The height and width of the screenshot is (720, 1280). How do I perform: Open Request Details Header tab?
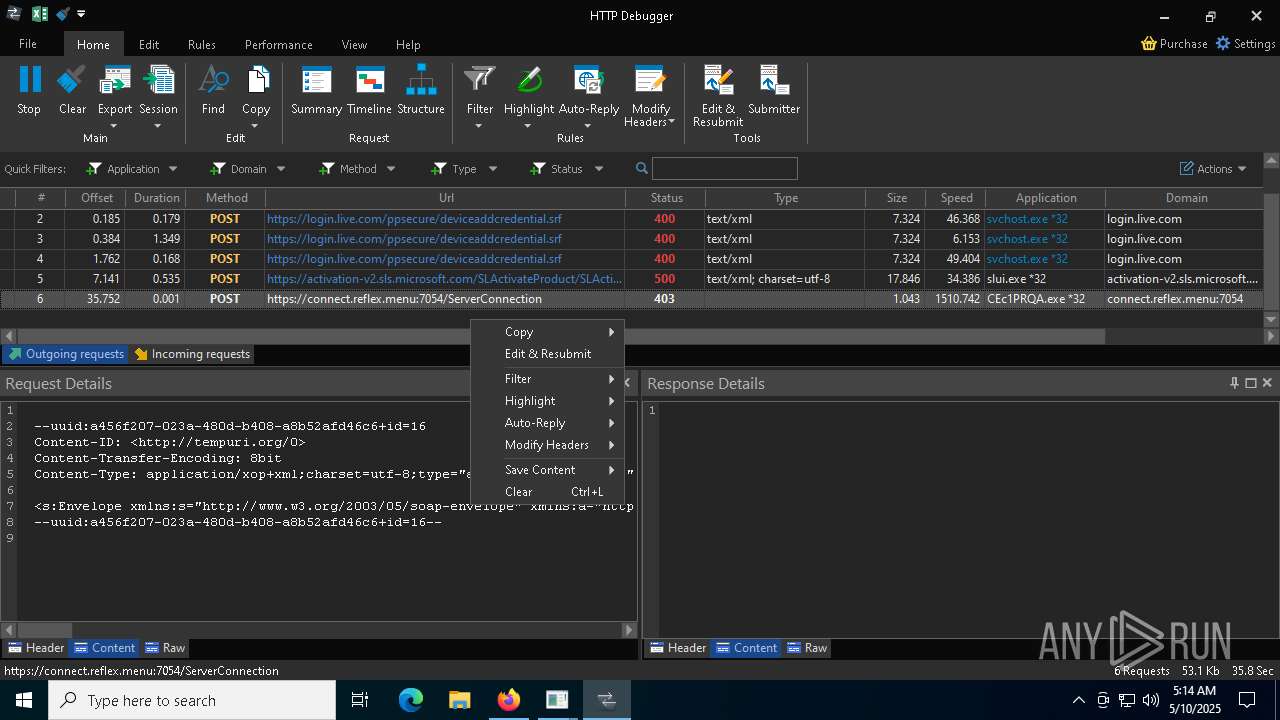35,648
